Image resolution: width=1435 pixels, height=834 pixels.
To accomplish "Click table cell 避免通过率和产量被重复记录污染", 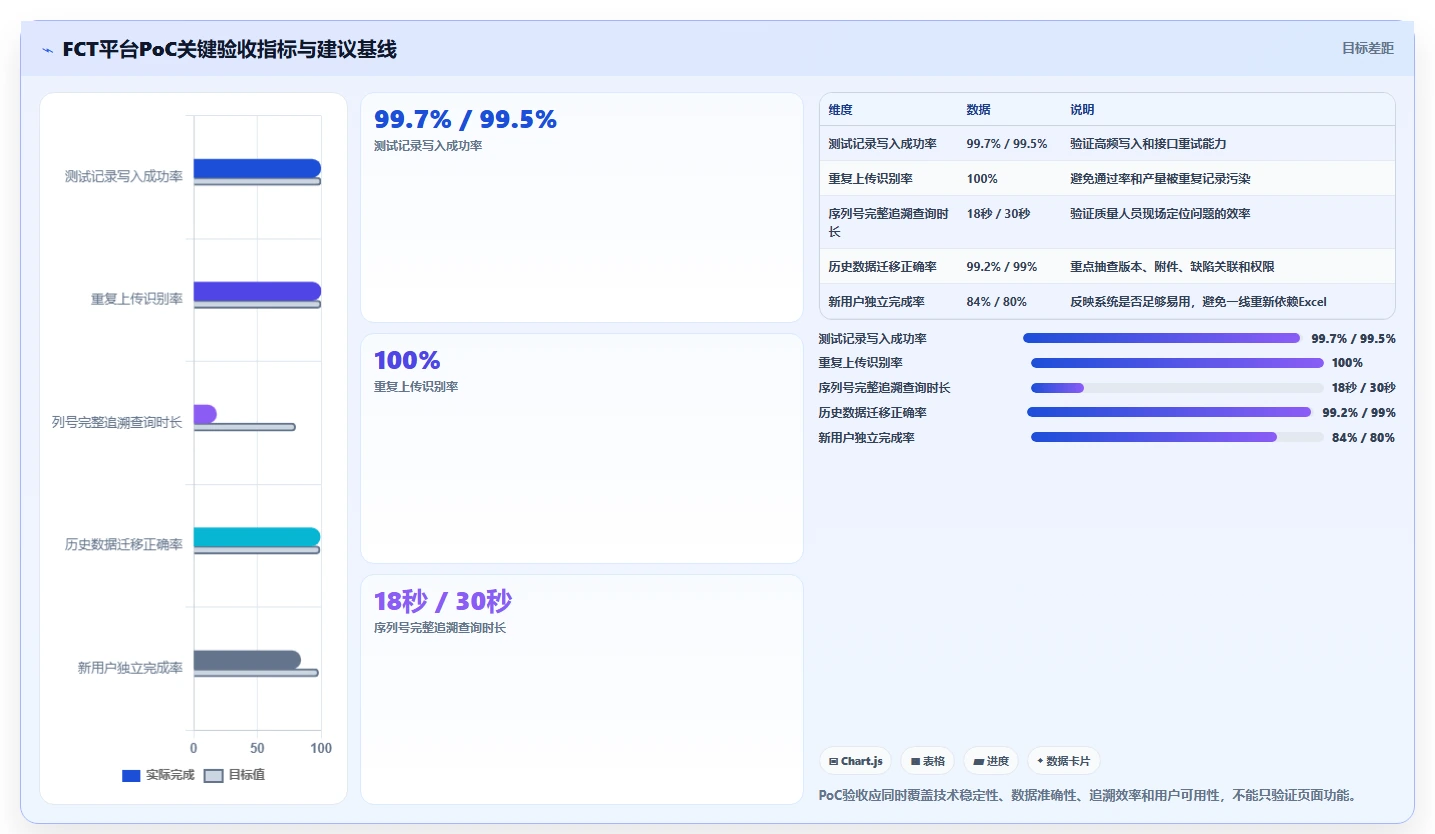I will coord(1161,179).
